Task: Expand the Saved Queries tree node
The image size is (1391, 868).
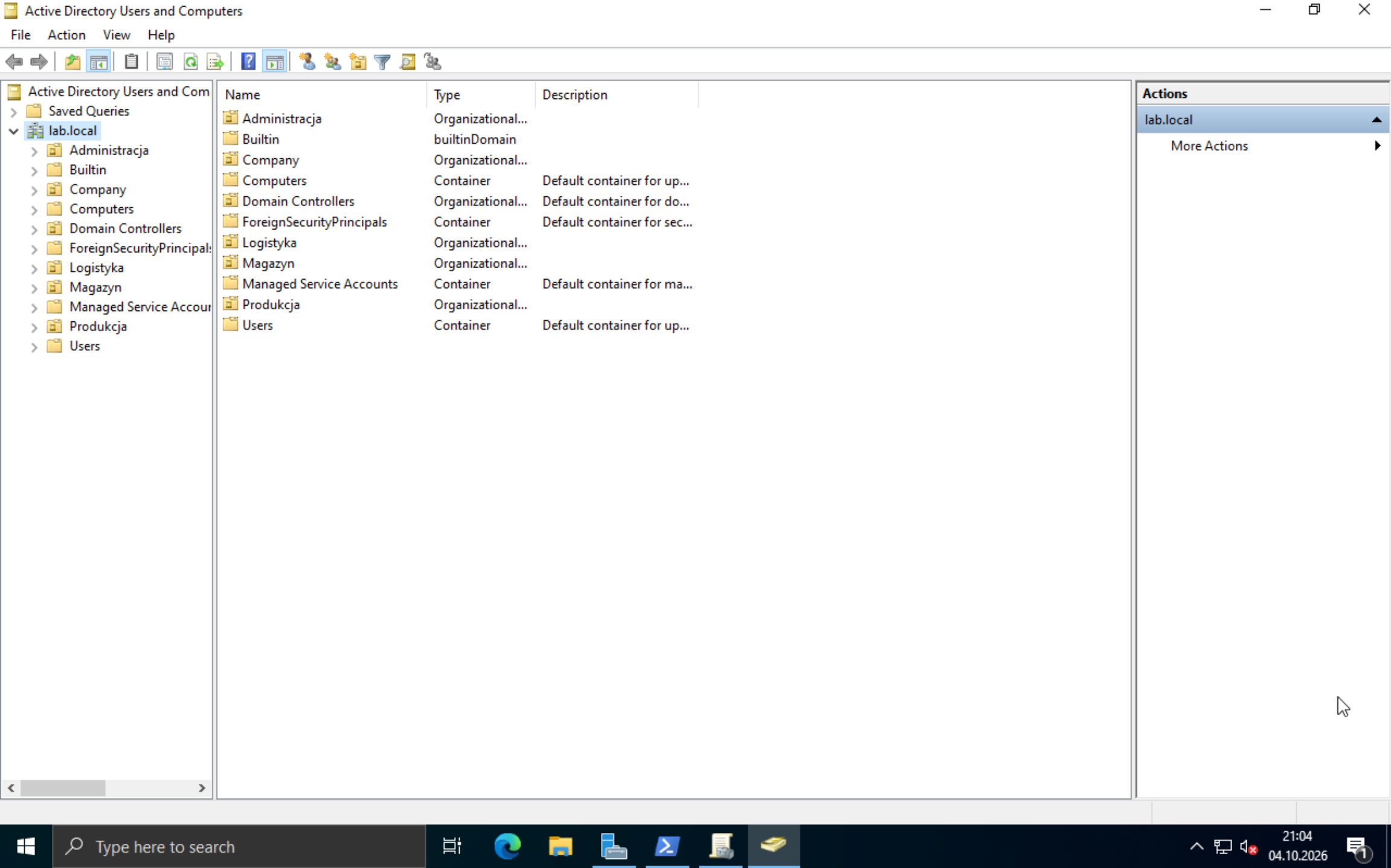Action: tap(13, 112)
